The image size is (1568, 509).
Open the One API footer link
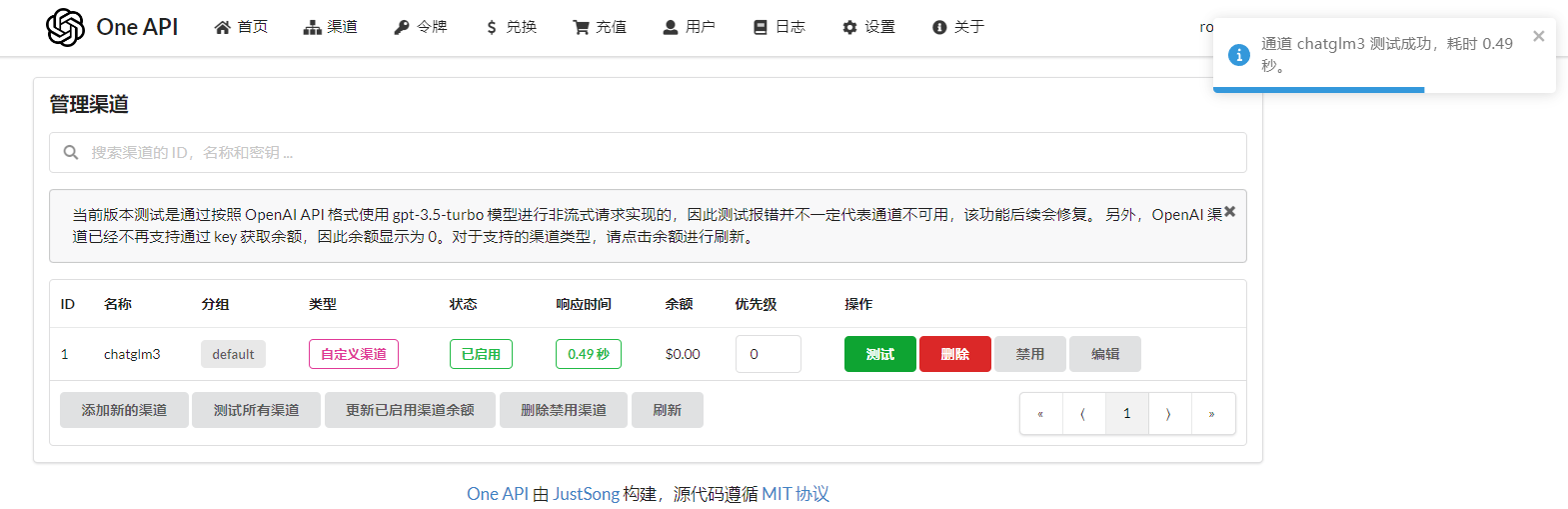point(498,494)
